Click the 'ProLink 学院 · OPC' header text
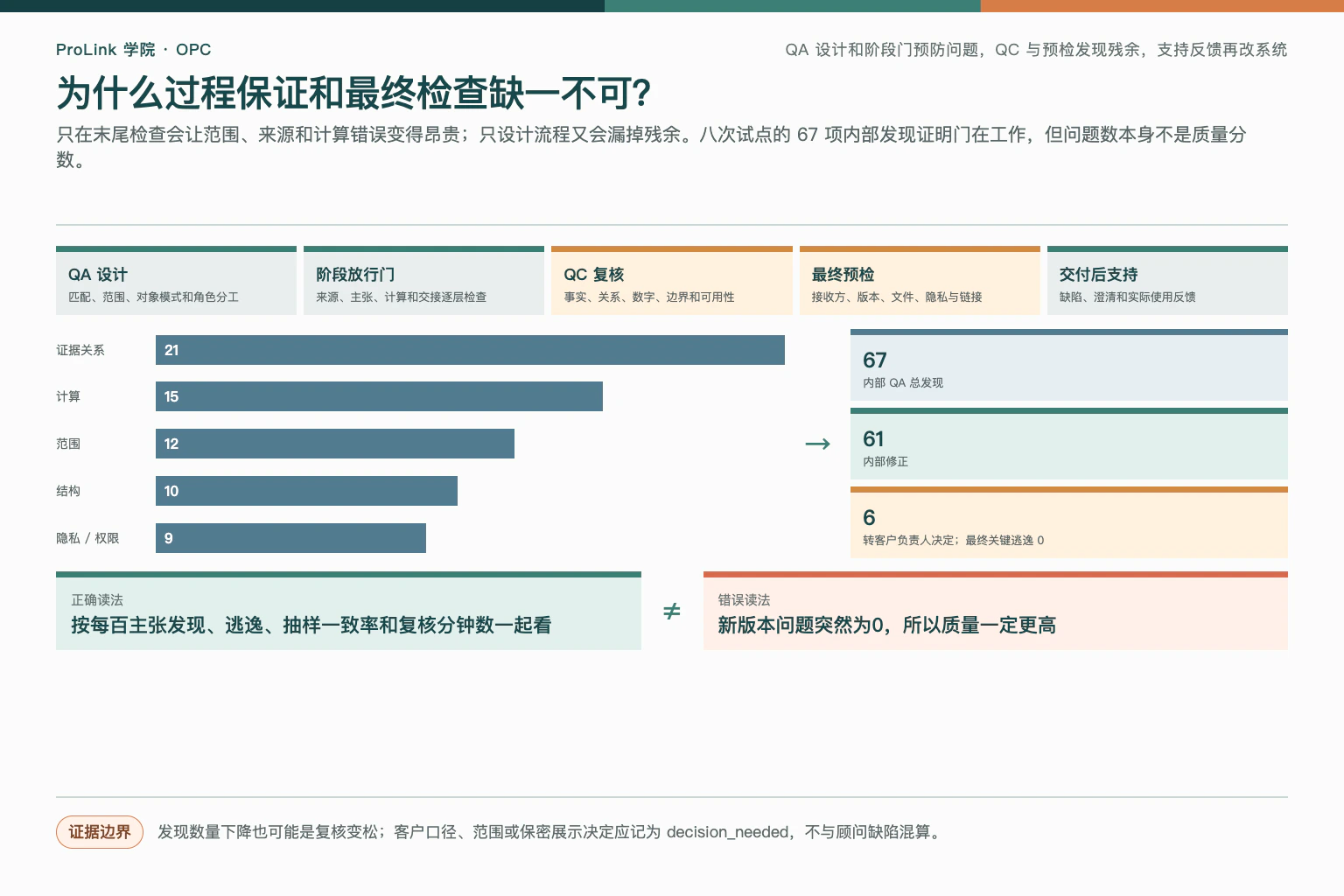The image size is (1344, 896). point(133,50)
